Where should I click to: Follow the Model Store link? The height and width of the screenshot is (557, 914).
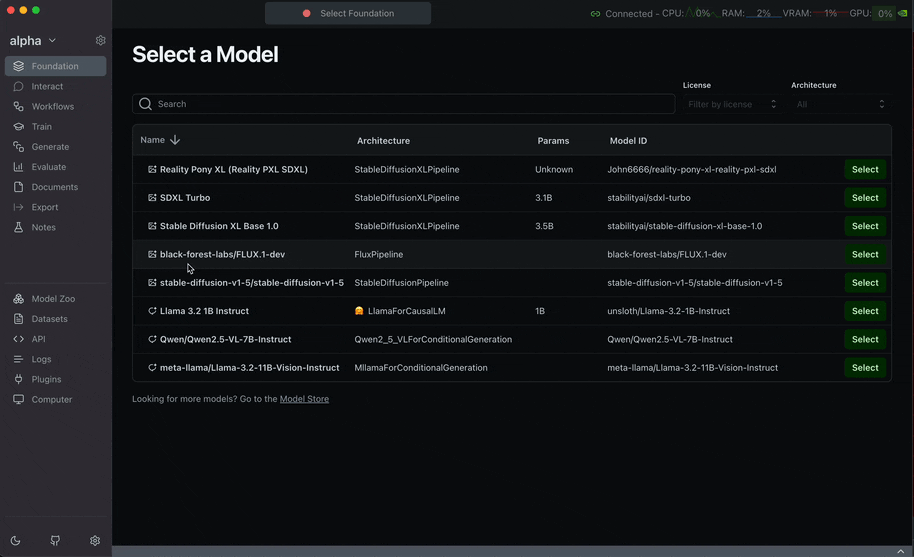(x=304, y=399)
